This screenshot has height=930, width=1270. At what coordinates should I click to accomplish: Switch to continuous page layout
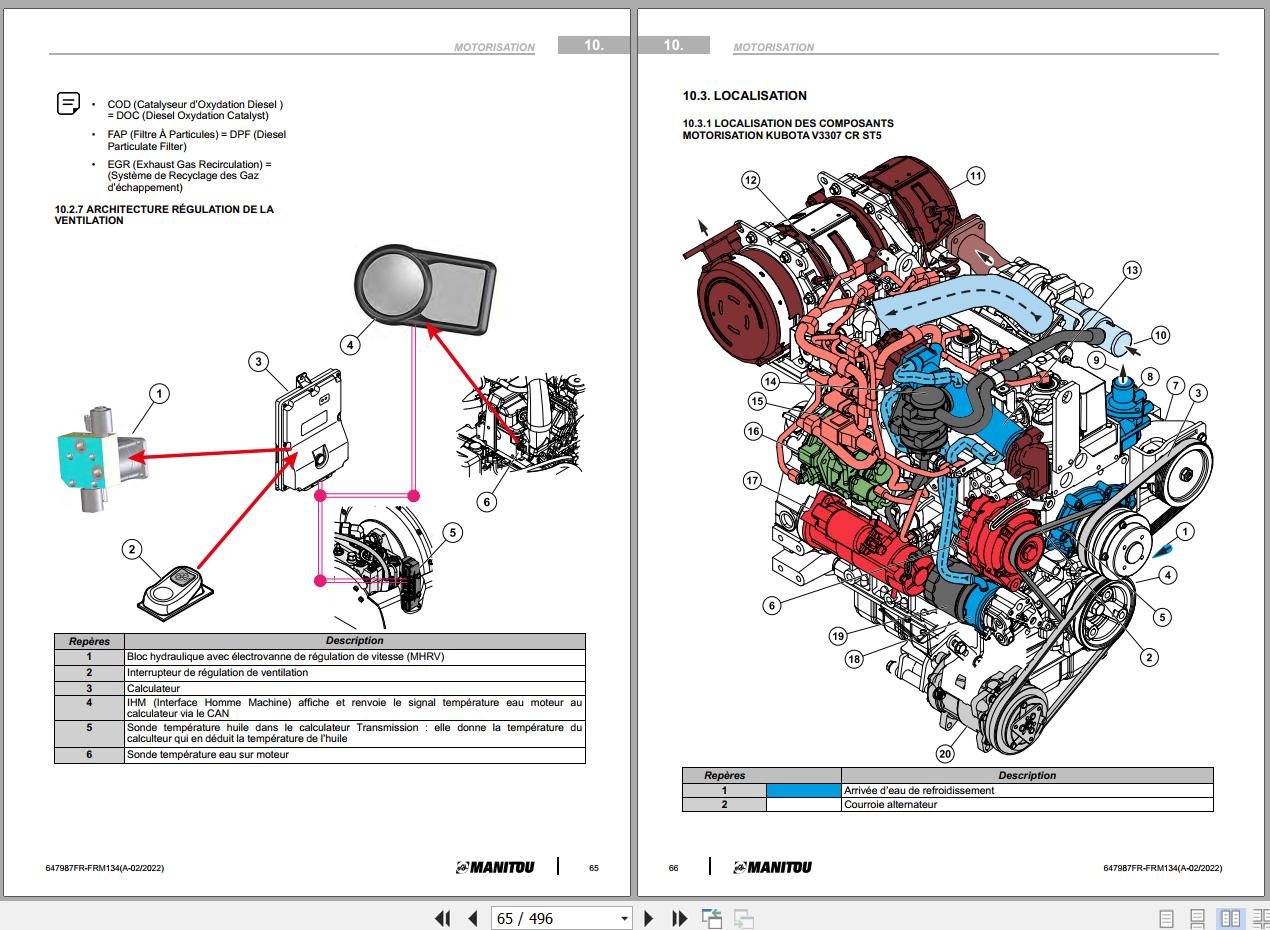coord(1197,918)
